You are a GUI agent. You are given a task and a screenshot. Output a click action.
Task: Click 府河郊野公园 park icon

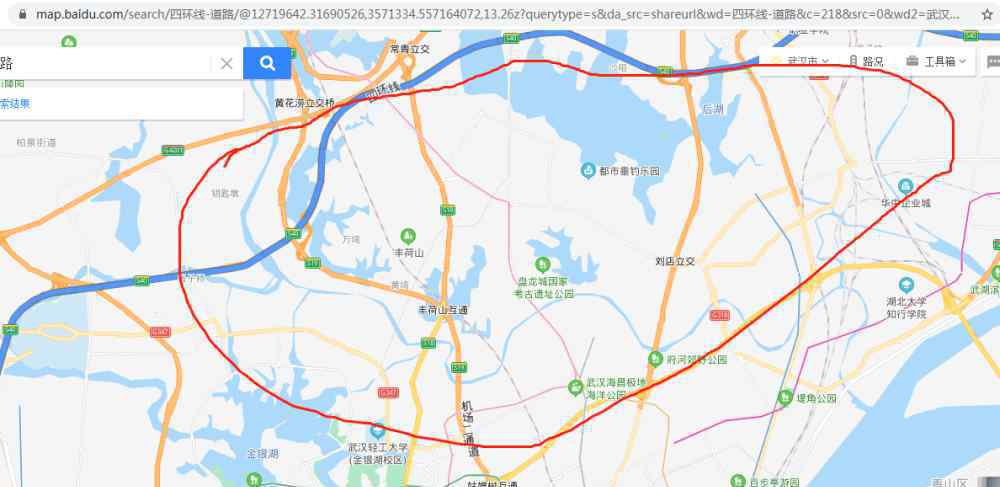pyautogui.click(x=655, y=359)
